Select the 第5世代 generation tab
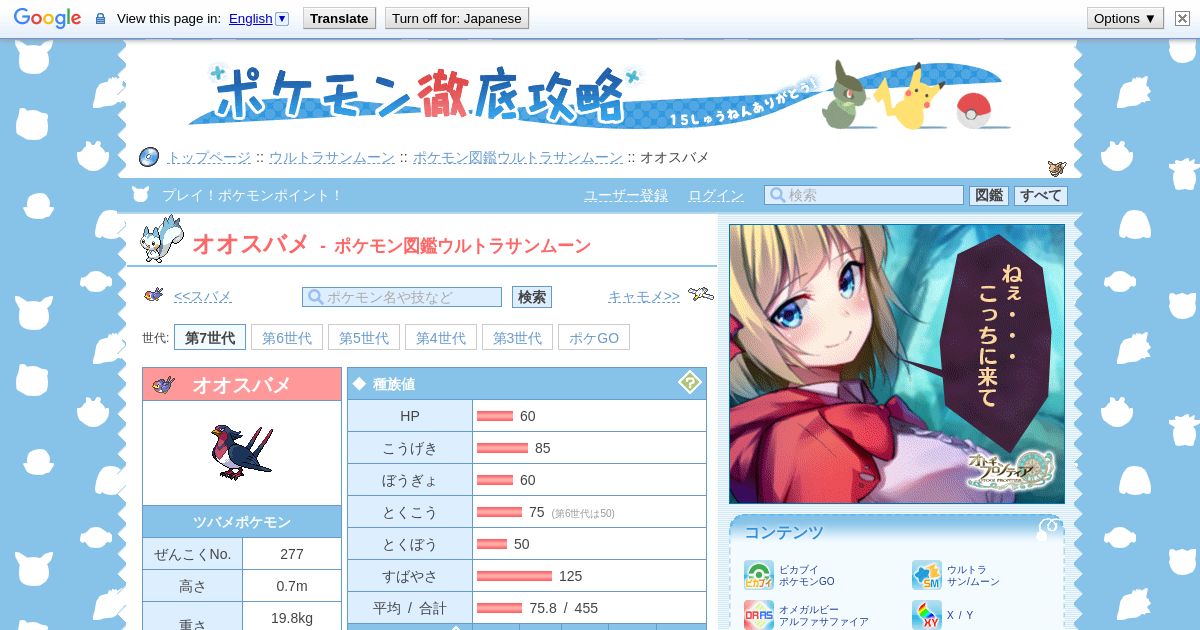The height and width of the screenshot is (630, 1200). click(x=364, y=338)
